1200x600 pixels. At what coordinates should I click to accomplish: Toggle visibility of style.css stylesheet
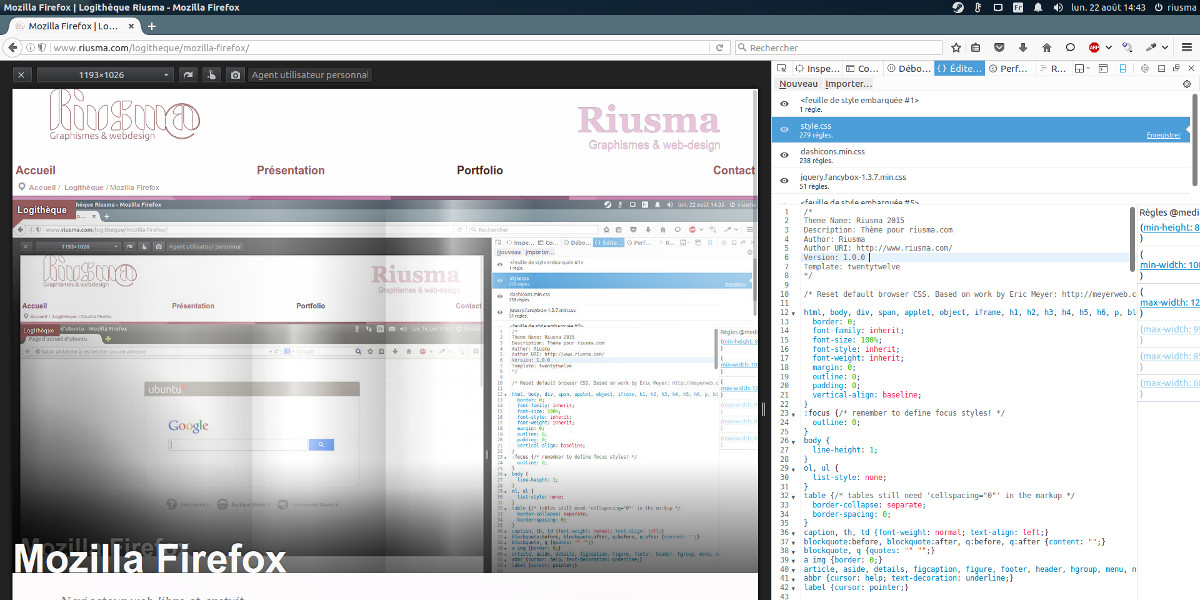point(784,130)
